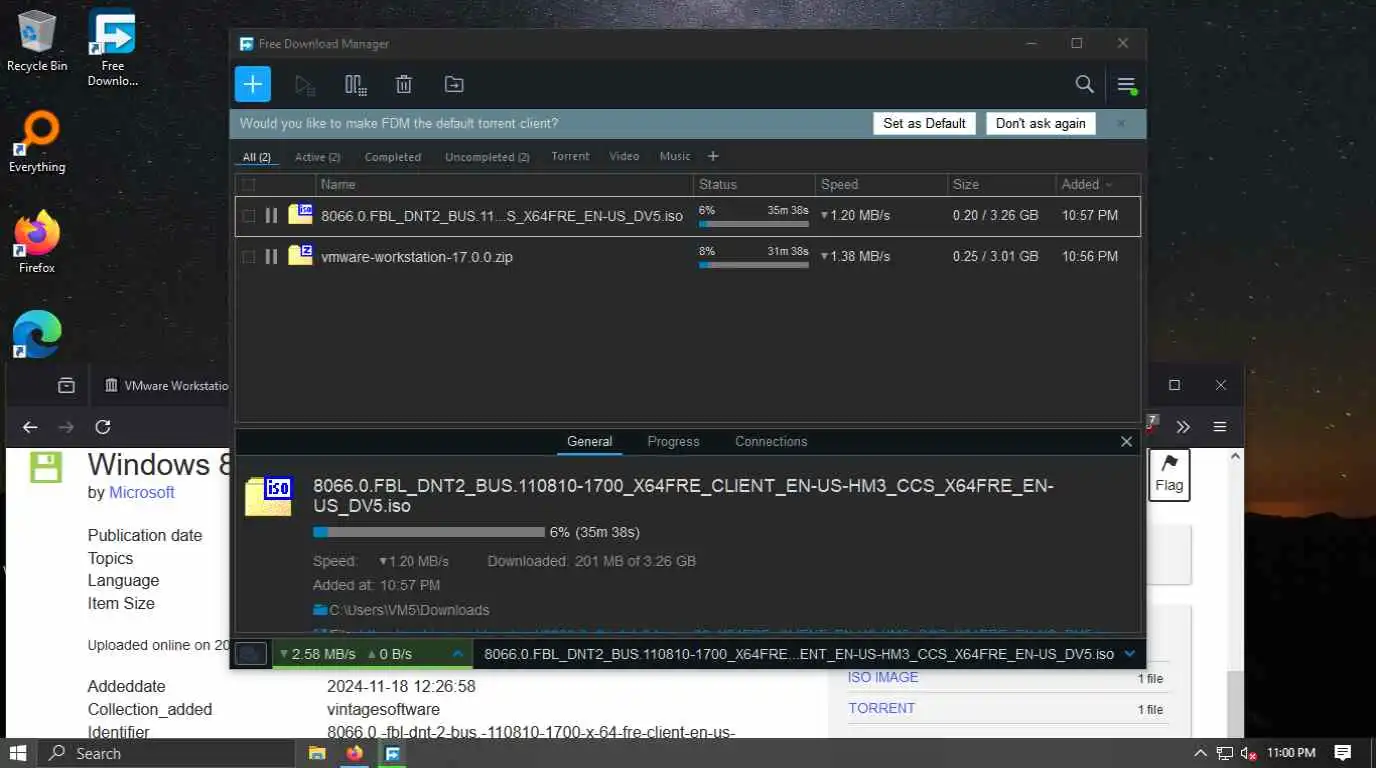Screen dimensions: 1376x768
Task: Pause the 8066.0 ISO download
Action: [x=271, y=216]
